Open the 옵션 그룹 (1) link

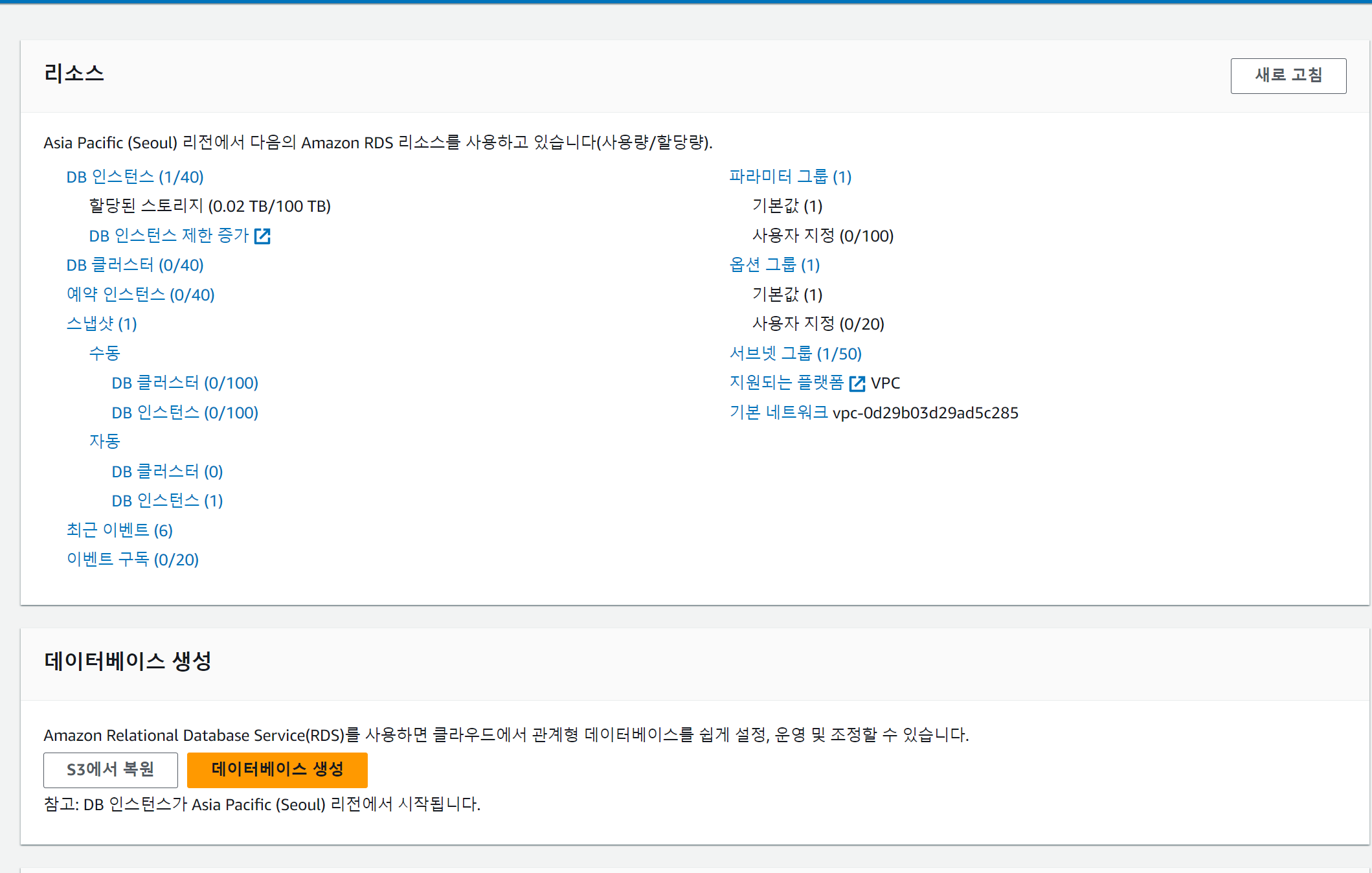[774, 265]
